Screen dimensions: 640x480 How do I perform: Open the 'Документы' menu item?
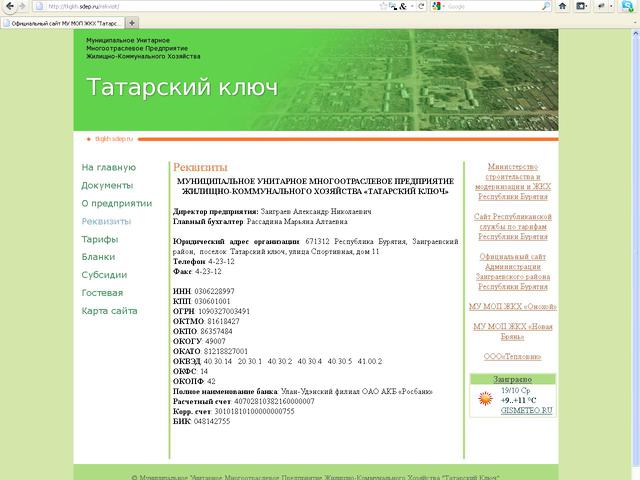pyautogui.click(x=107, y=185)
